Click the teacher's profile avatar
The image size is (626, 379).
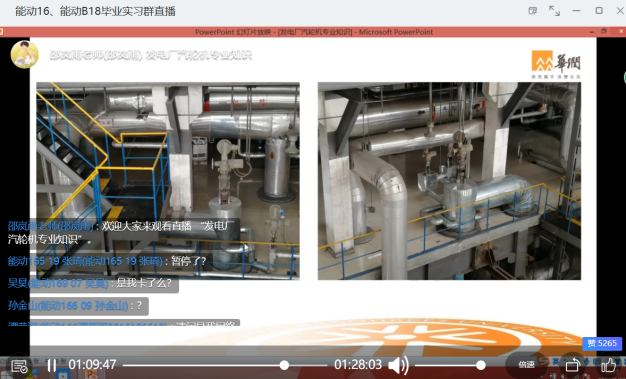click(x=25, y=54)
